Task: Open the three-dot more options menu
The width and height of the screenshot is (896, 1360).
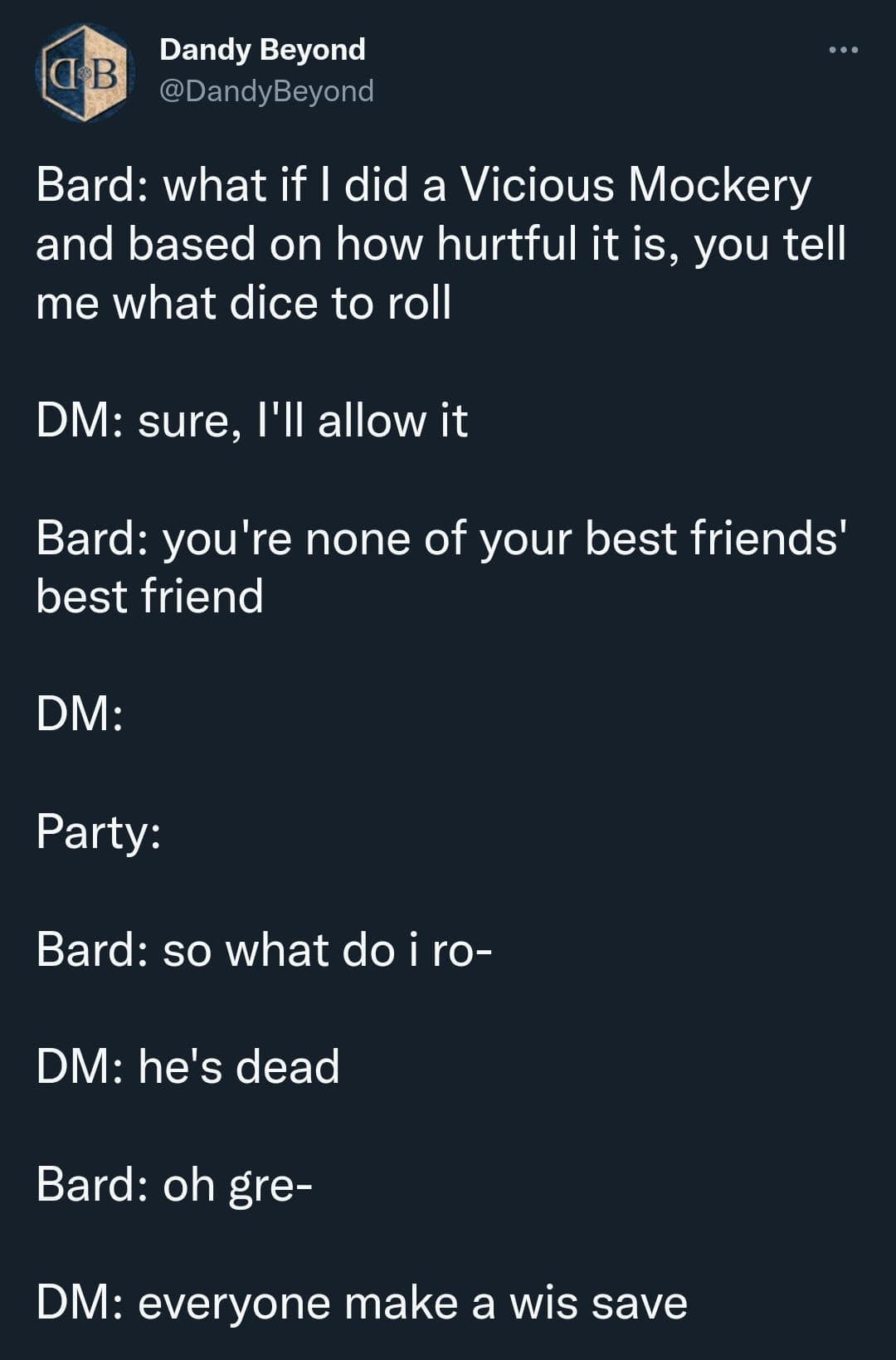Action: click(843, 51)
